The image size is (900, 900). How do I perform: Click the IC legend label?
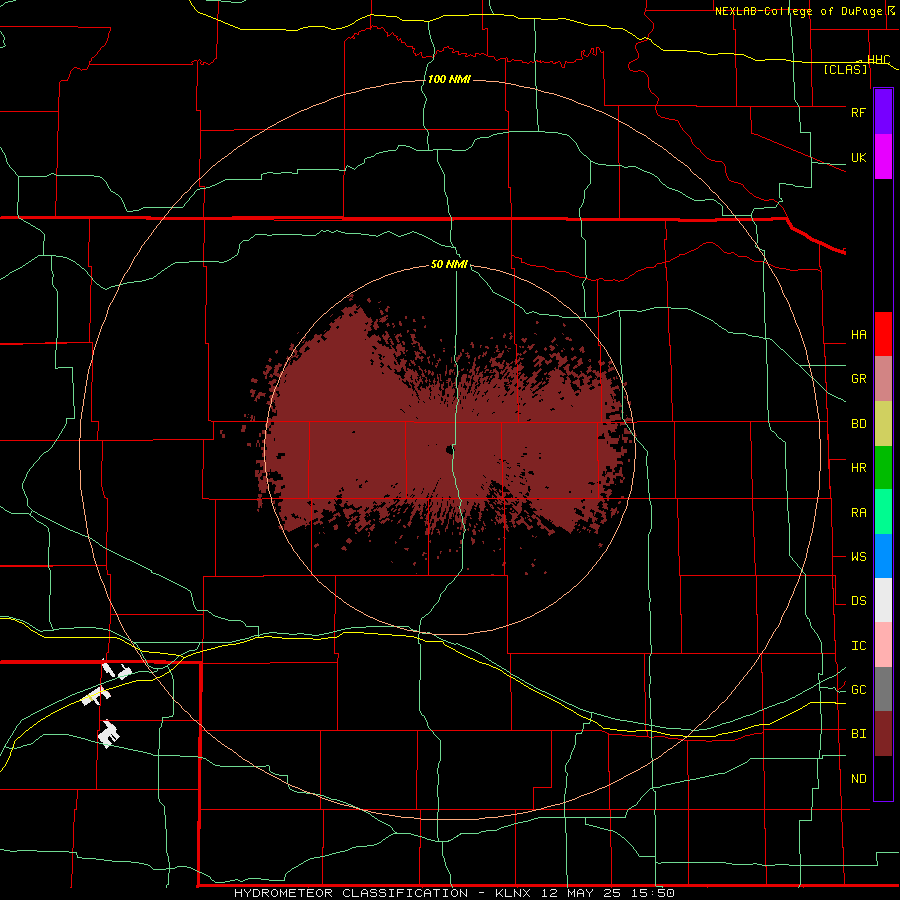tap(858, 646)
